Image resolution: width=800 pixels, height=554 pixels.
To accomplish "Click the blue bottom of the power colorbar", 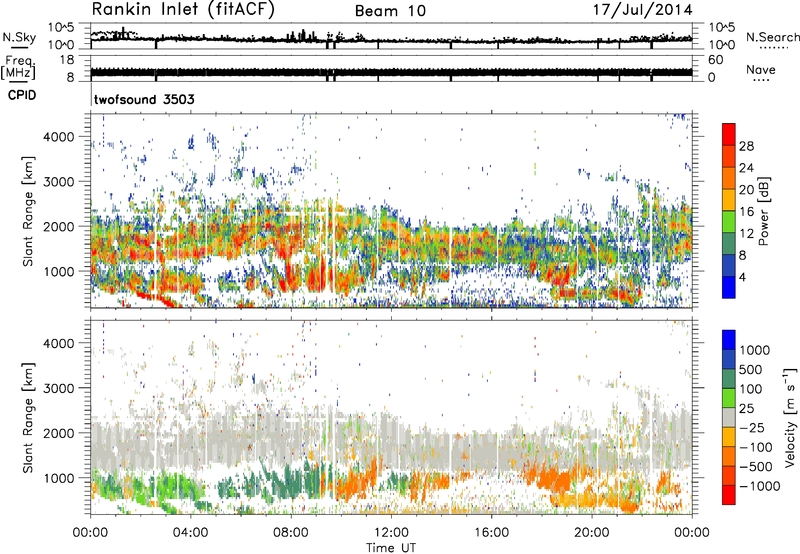I will click(x=729, y=288).
